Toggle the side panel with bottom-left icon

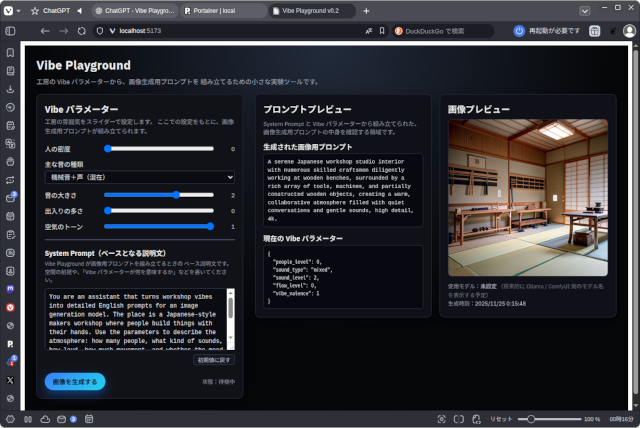click(10, 418)
